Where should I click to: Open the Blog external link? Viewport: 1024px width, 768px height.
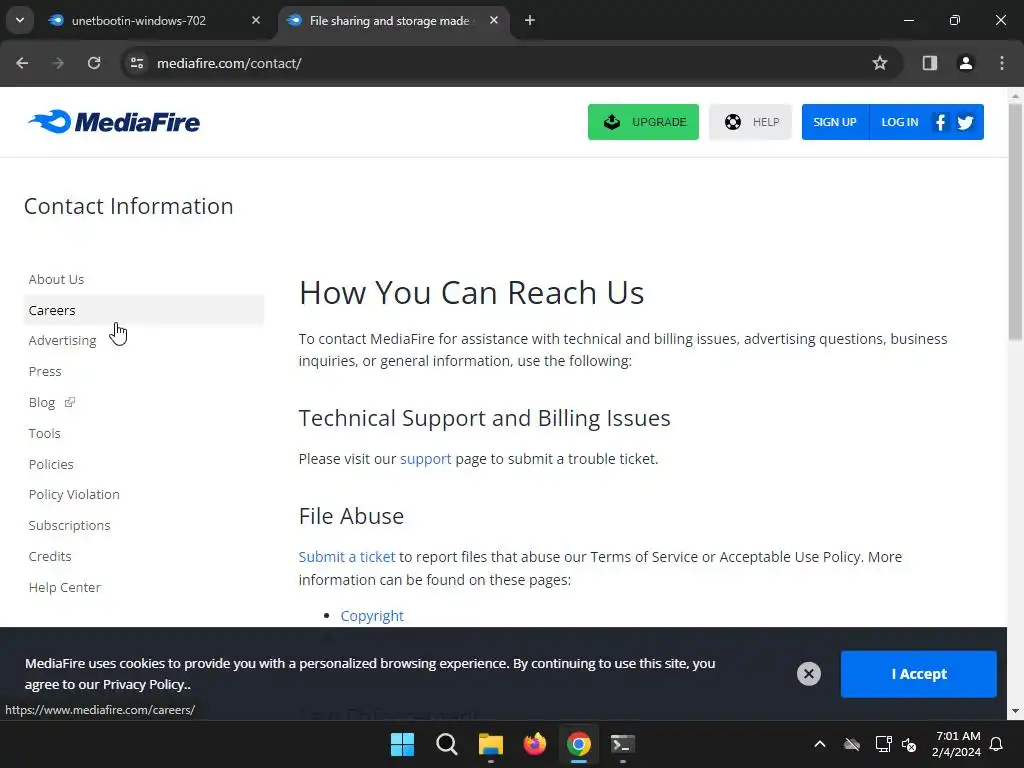point(52,402)
